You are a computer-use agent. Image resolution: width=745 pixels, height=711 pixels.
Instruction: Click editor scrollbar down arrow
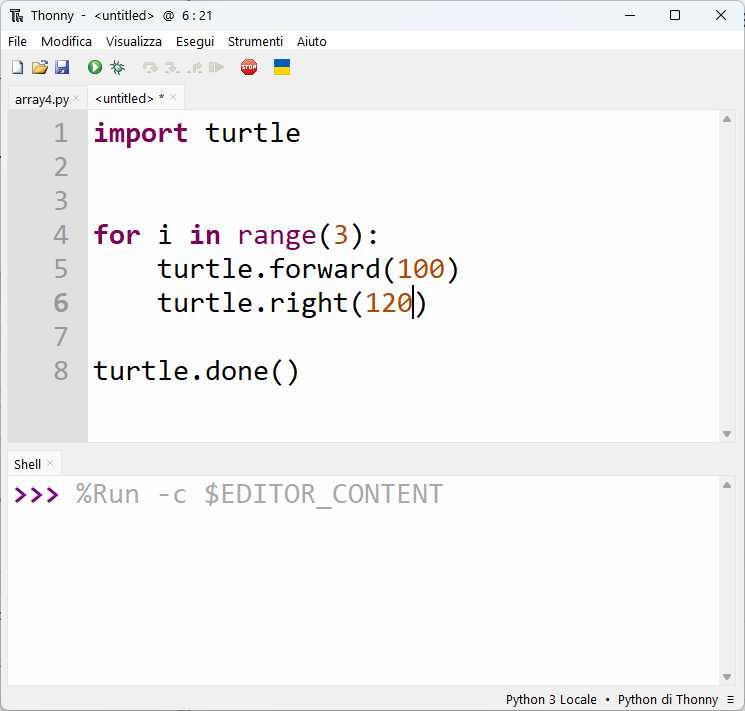[726, 433]
